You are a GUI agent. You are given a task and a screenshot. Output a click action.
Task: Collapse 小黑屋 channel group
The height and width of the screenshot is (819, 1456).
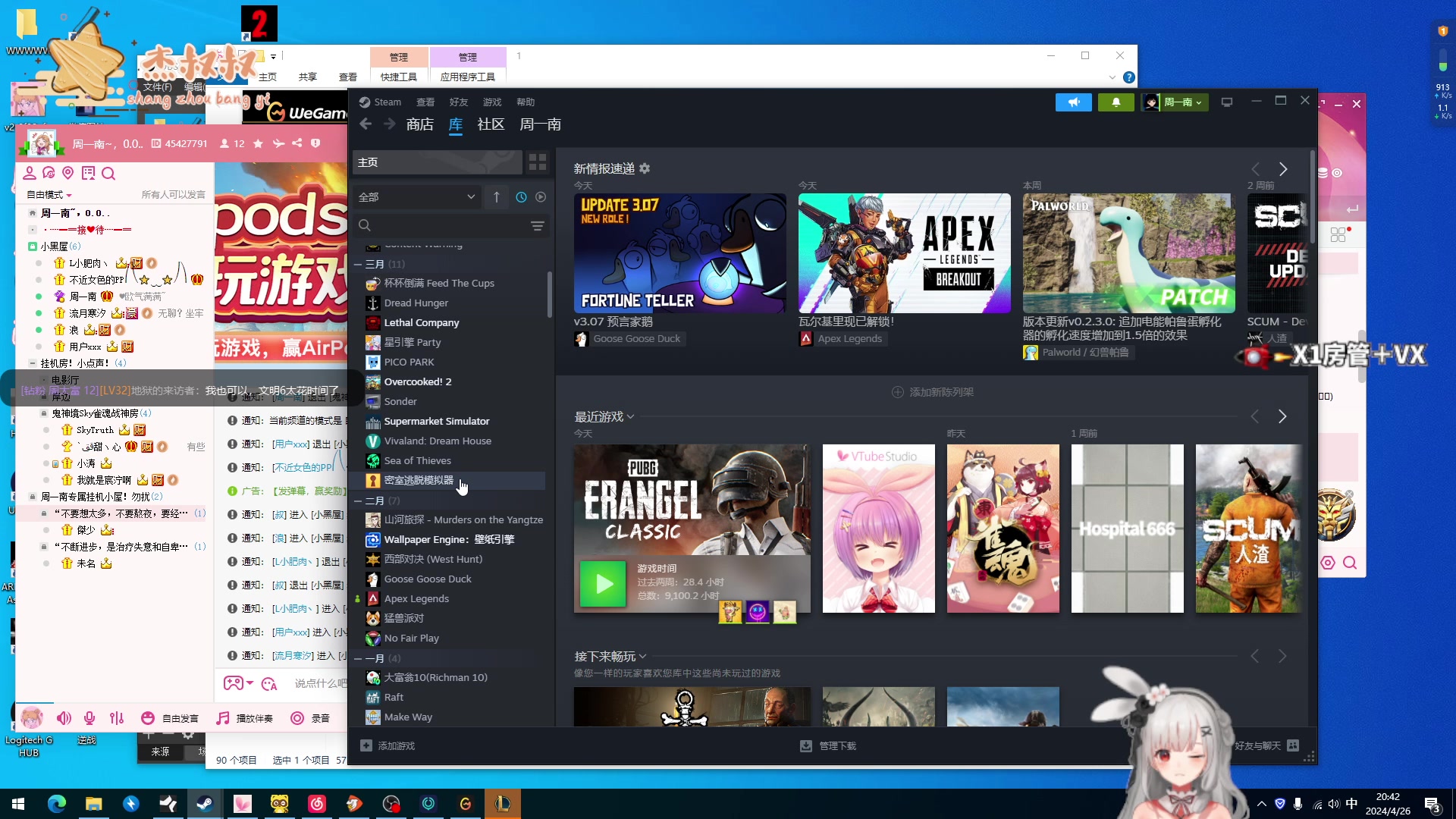33,246
